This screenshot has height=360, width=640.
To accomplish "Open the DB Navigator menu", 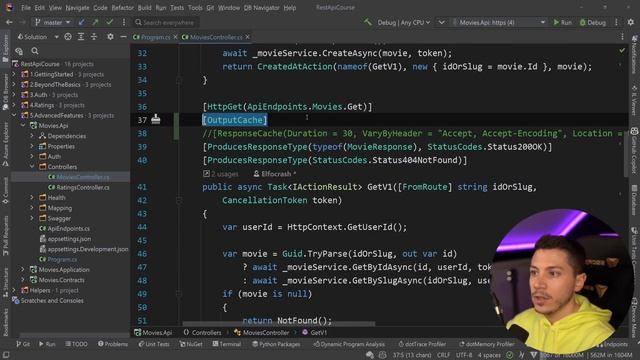I will (x=261, y=8).
